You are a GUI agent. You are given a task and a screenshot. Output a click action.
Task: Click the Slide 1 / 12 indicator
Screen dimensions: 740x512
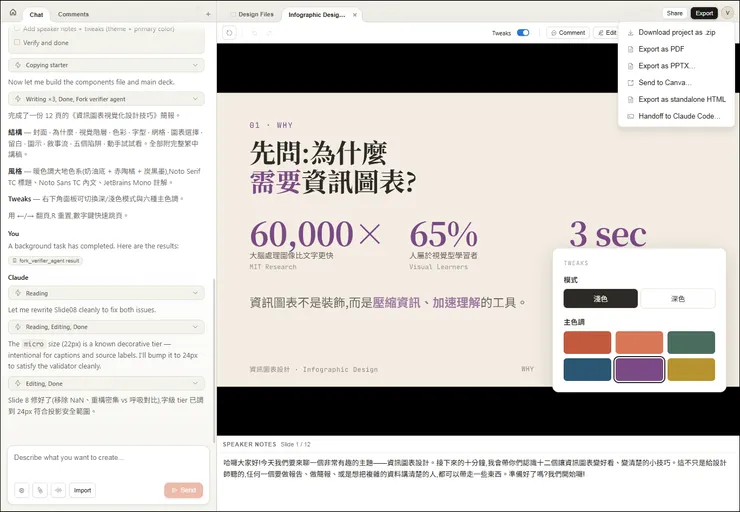tap(295, 445)
